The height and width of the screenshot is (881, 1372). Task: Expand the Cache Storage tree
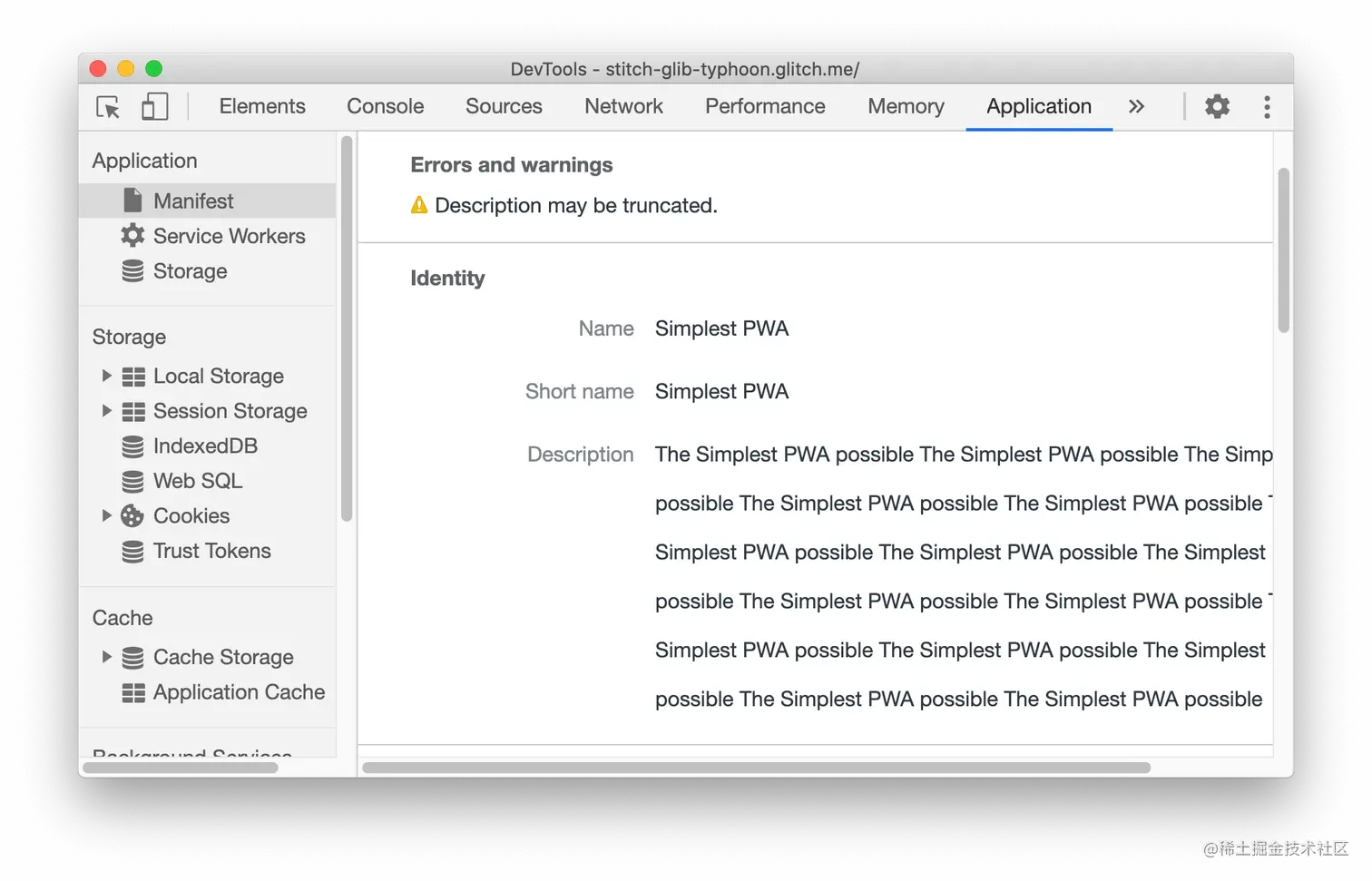point(106,657)
